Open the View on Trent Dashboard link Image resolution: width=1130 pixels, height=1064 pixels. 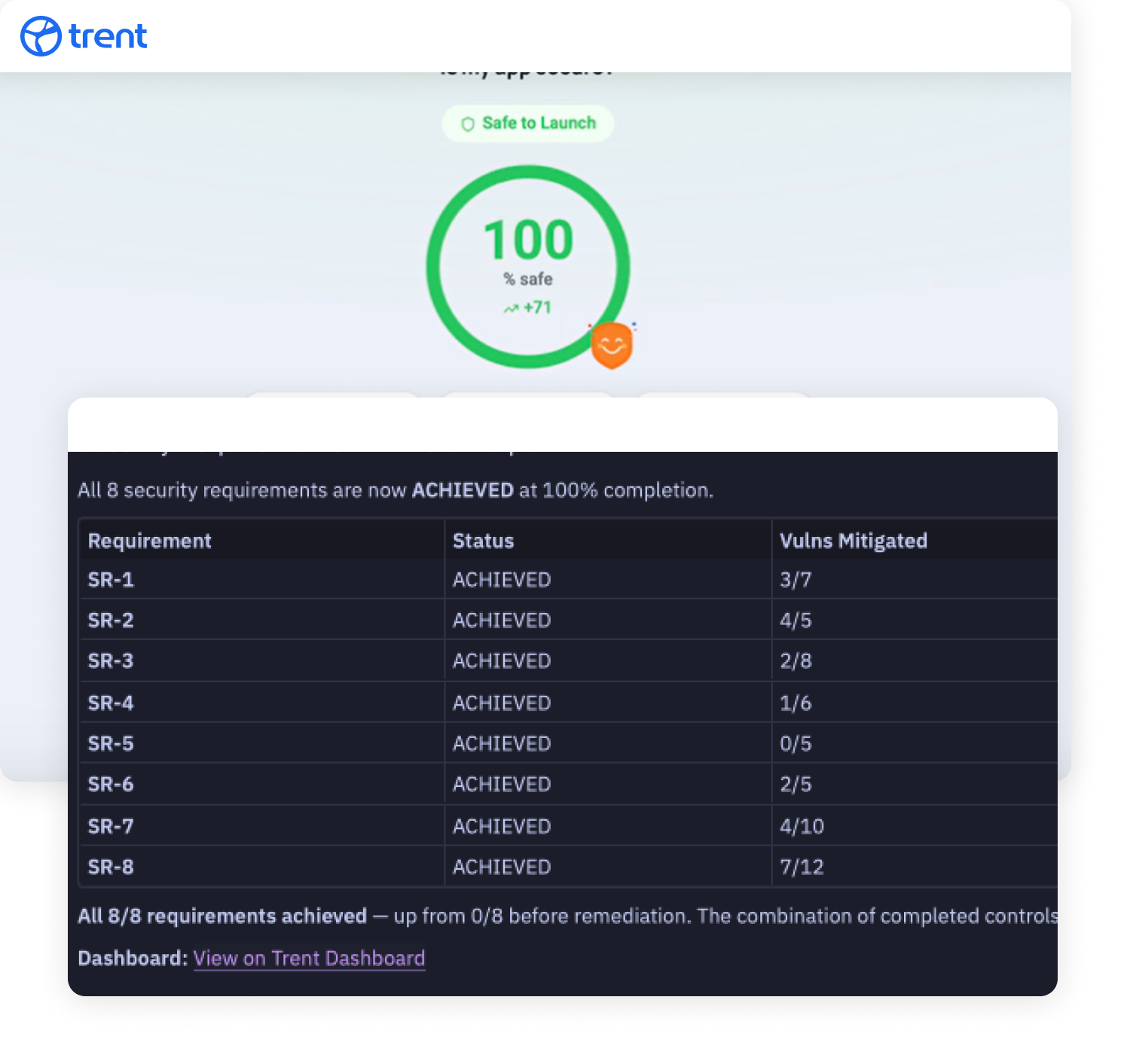309,958
